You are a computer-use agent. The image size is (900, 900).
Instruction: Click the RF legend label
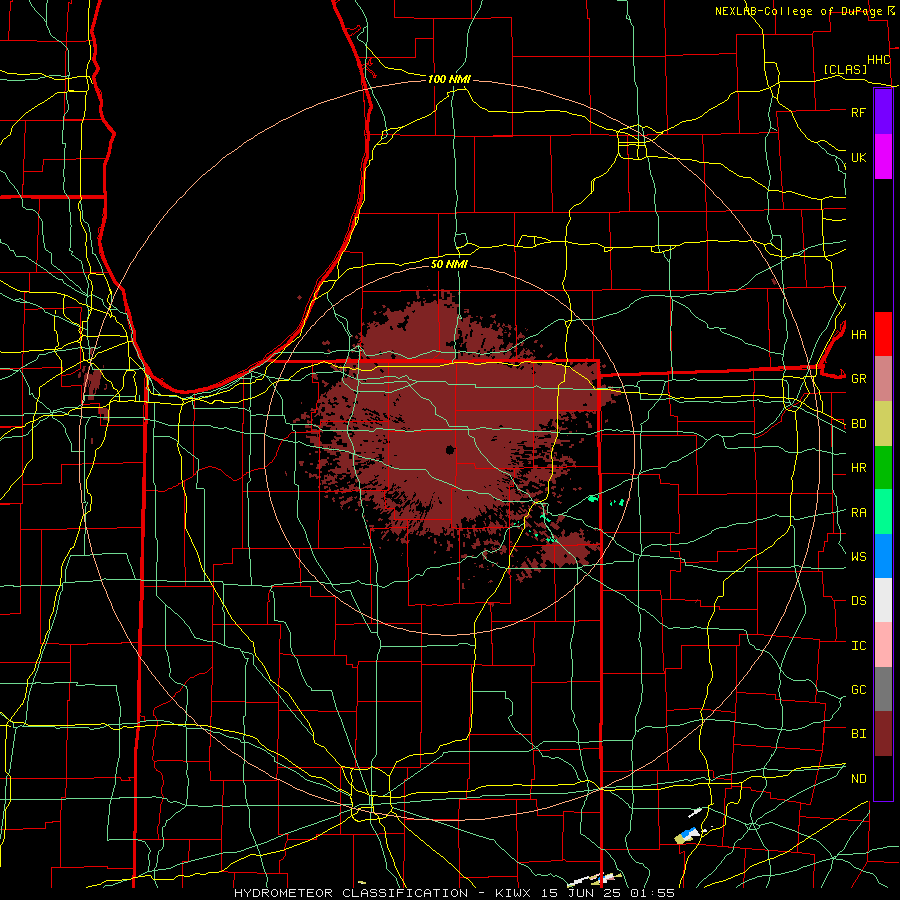[x=858, y=112]
